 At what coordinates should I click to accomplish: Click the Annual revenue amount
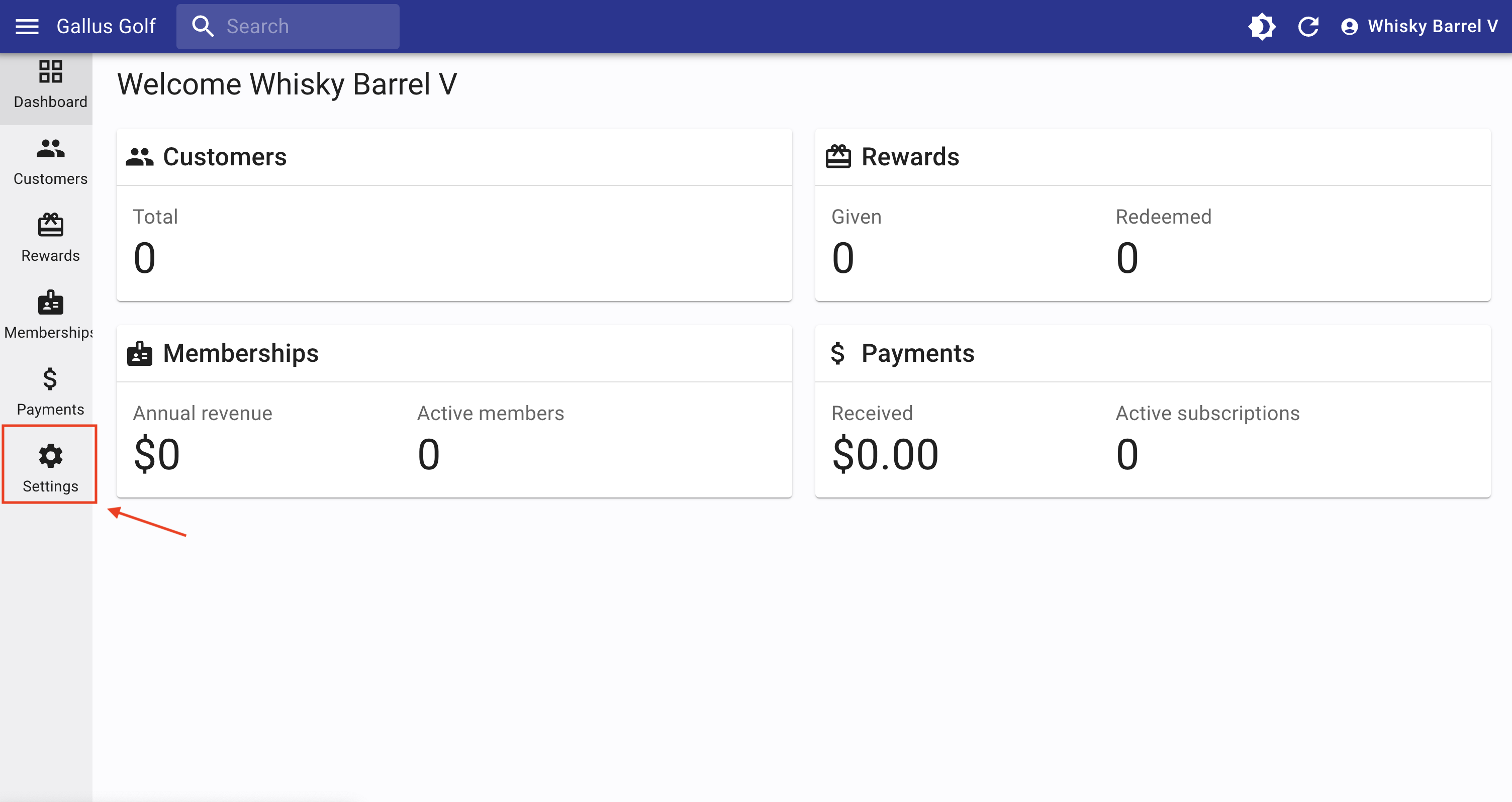[x=157, y=455]
